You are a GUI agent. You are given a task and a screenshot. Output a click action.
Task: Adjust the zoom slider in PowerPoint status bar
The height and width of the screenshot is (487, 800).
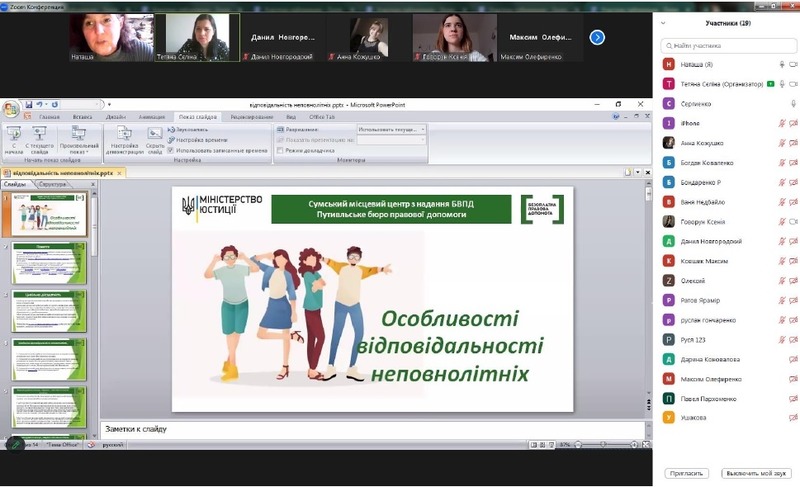[603, 443]
